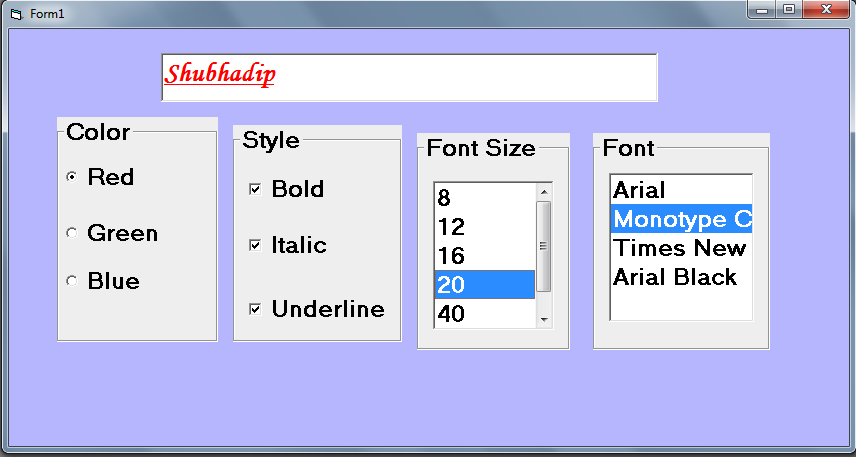Choose the Green color option

(x=71, y=233)
